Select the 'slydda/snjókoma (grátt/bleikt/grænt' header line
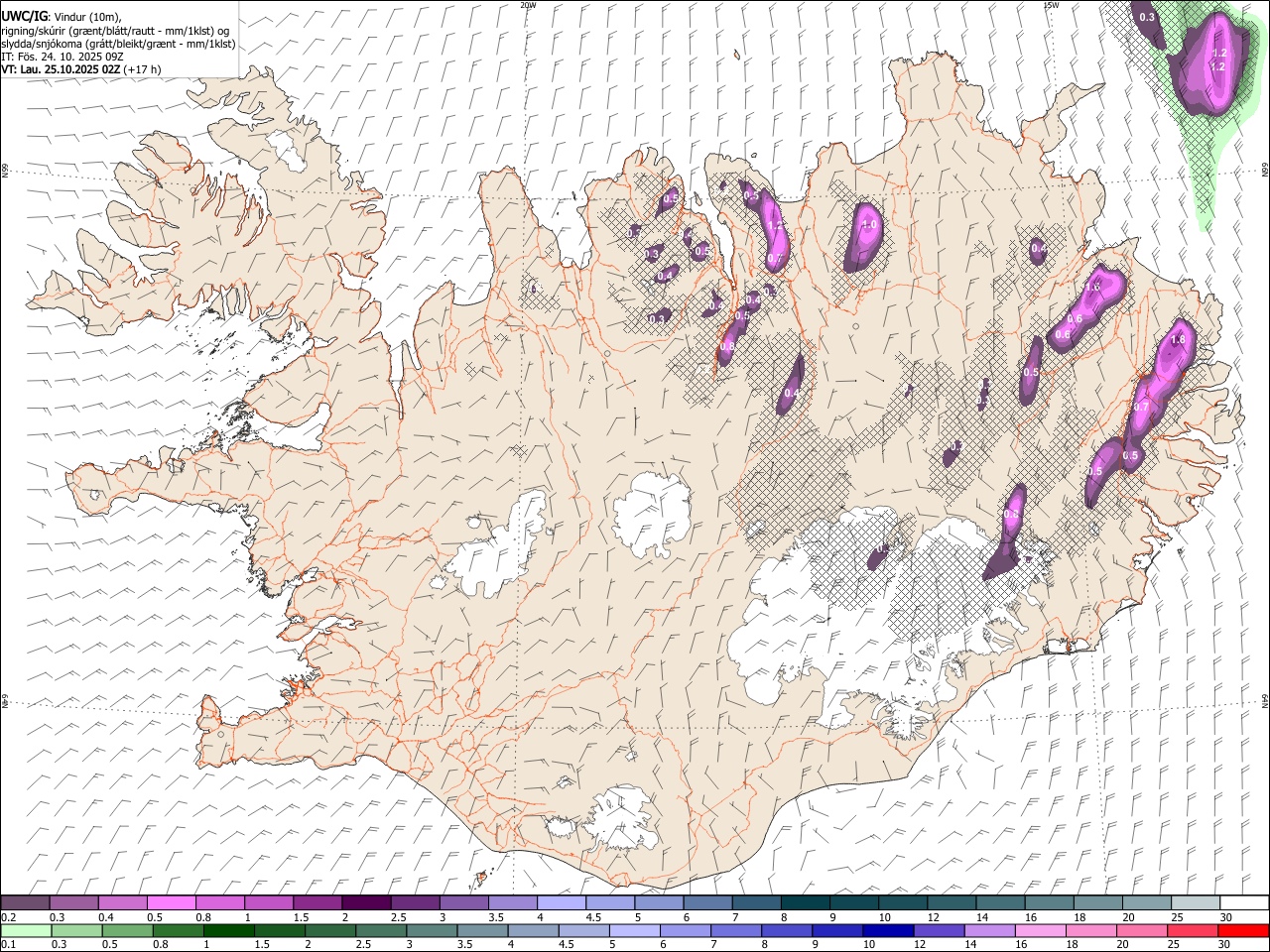This screenshot has height=952, width=1270. pos(118,44)
